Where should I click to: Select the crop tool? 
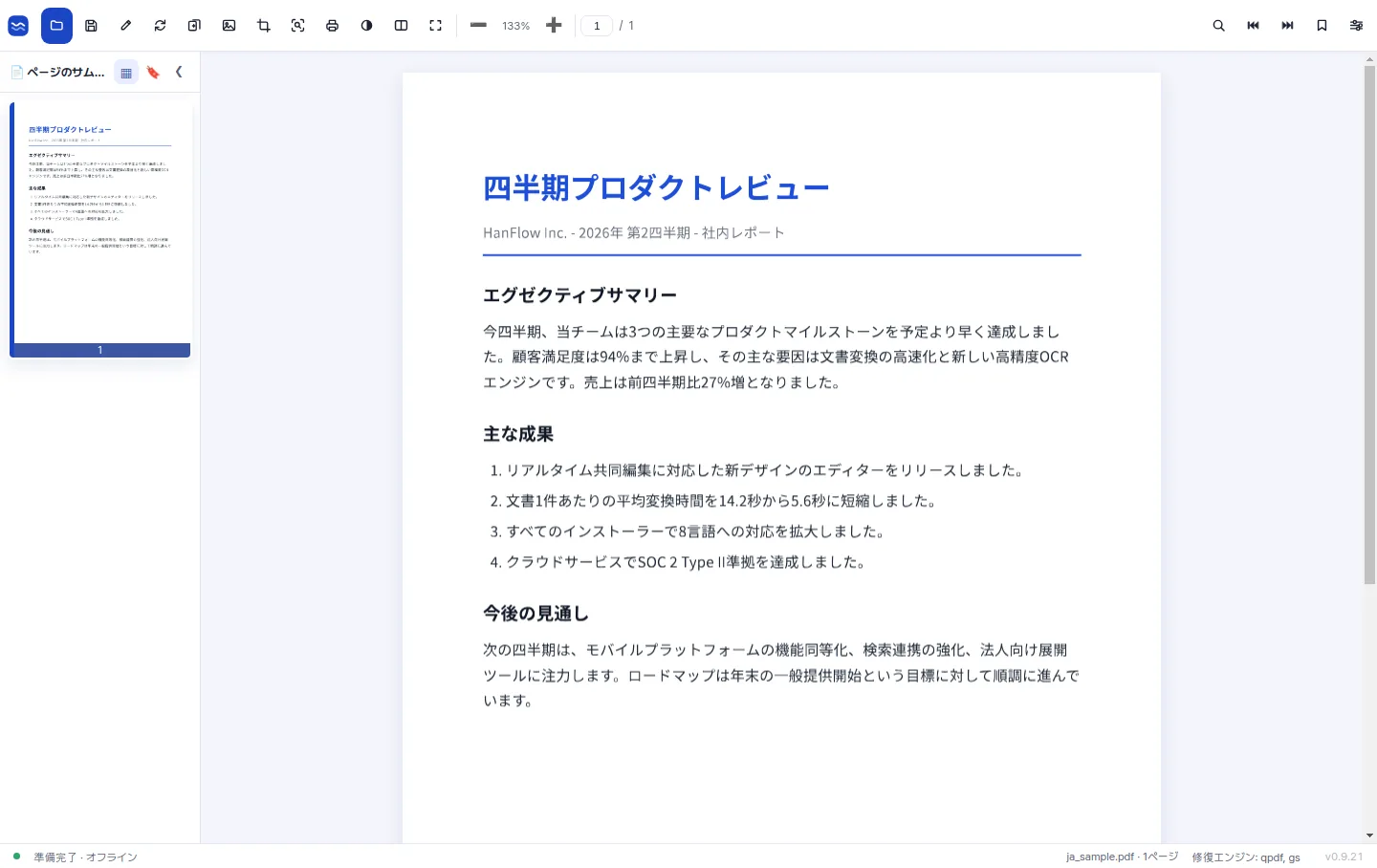coord(264,26)
